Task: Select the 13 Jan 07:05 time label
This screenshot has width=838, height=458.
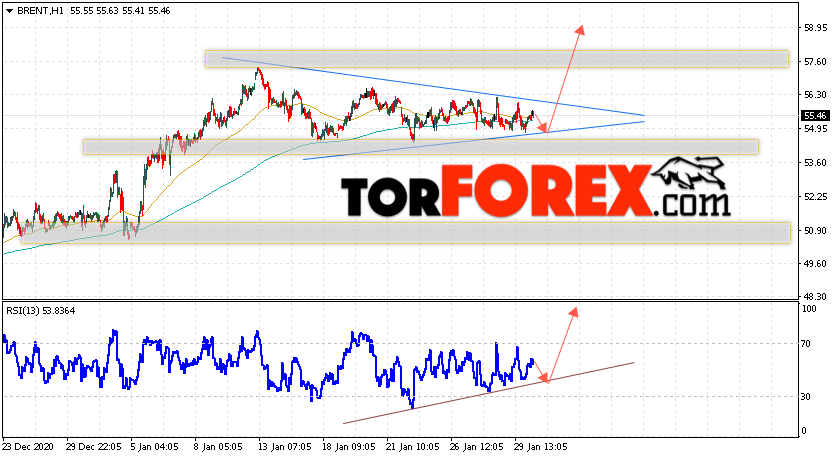Action: click(284, 446)
